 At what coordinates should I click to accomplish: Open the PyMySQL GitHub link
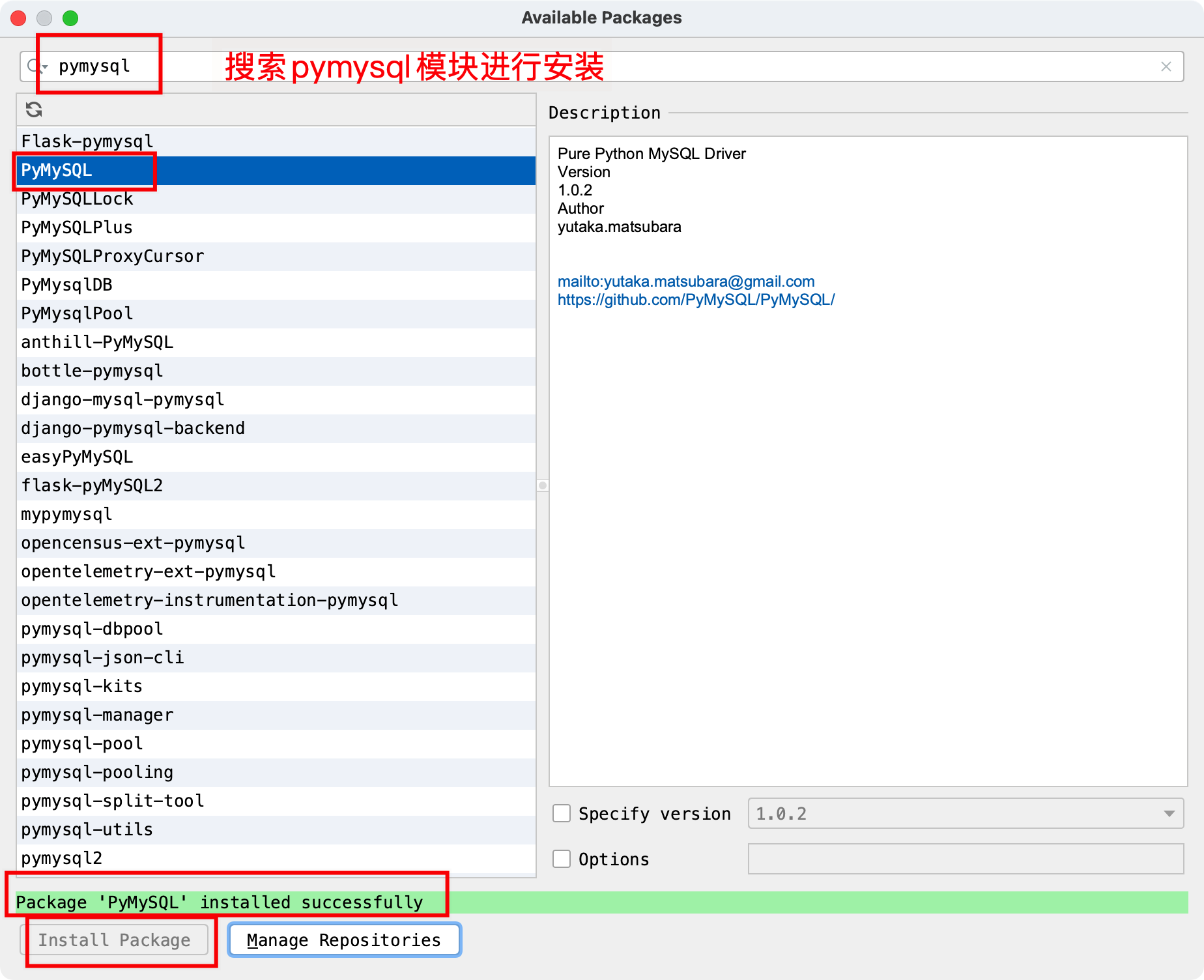(x=696, y=300)
